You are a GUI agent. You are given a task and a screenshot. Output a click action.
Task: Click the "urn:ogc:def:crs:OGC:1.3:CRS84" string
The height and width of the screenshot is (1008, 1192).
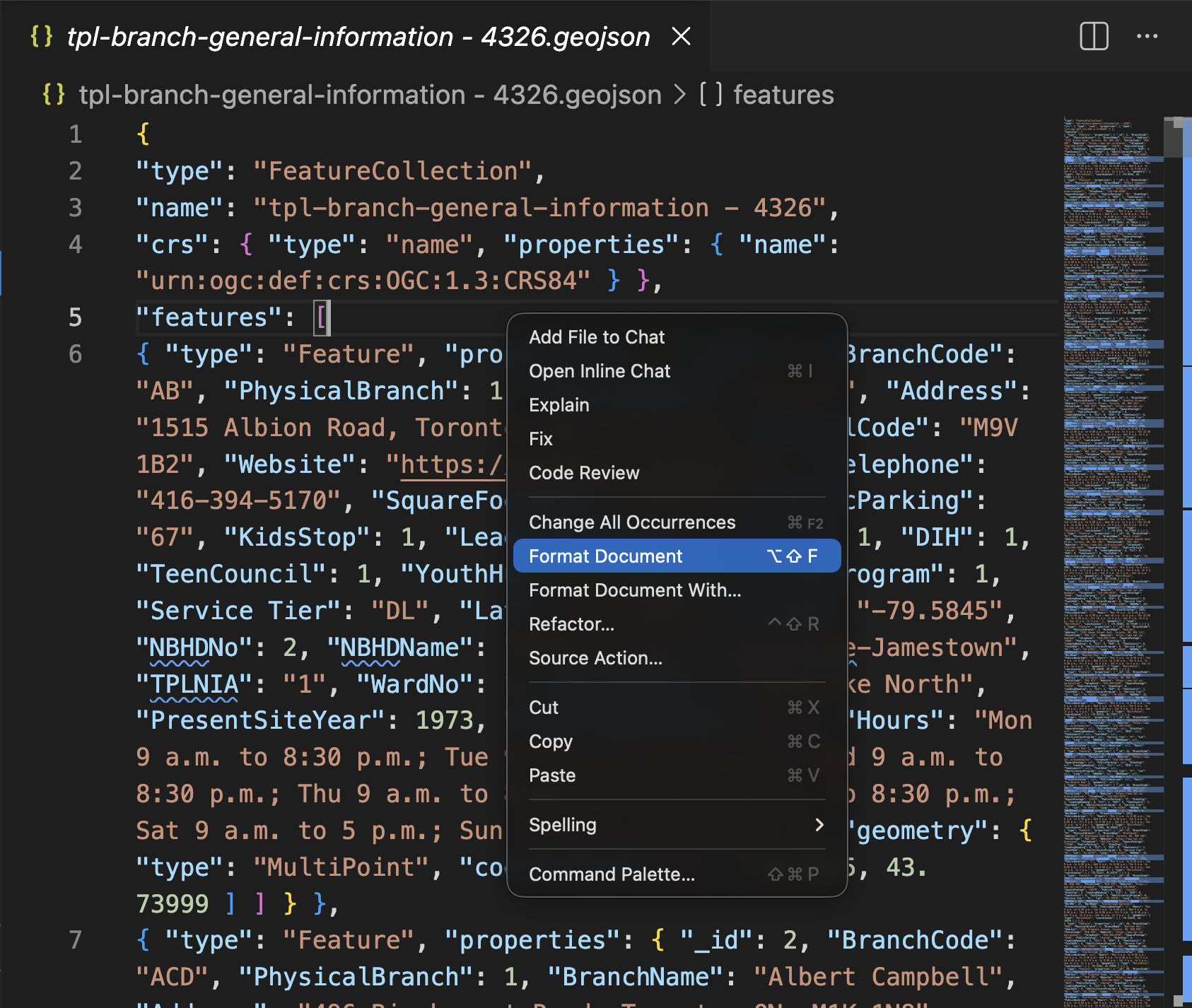[x=363, y=281]
